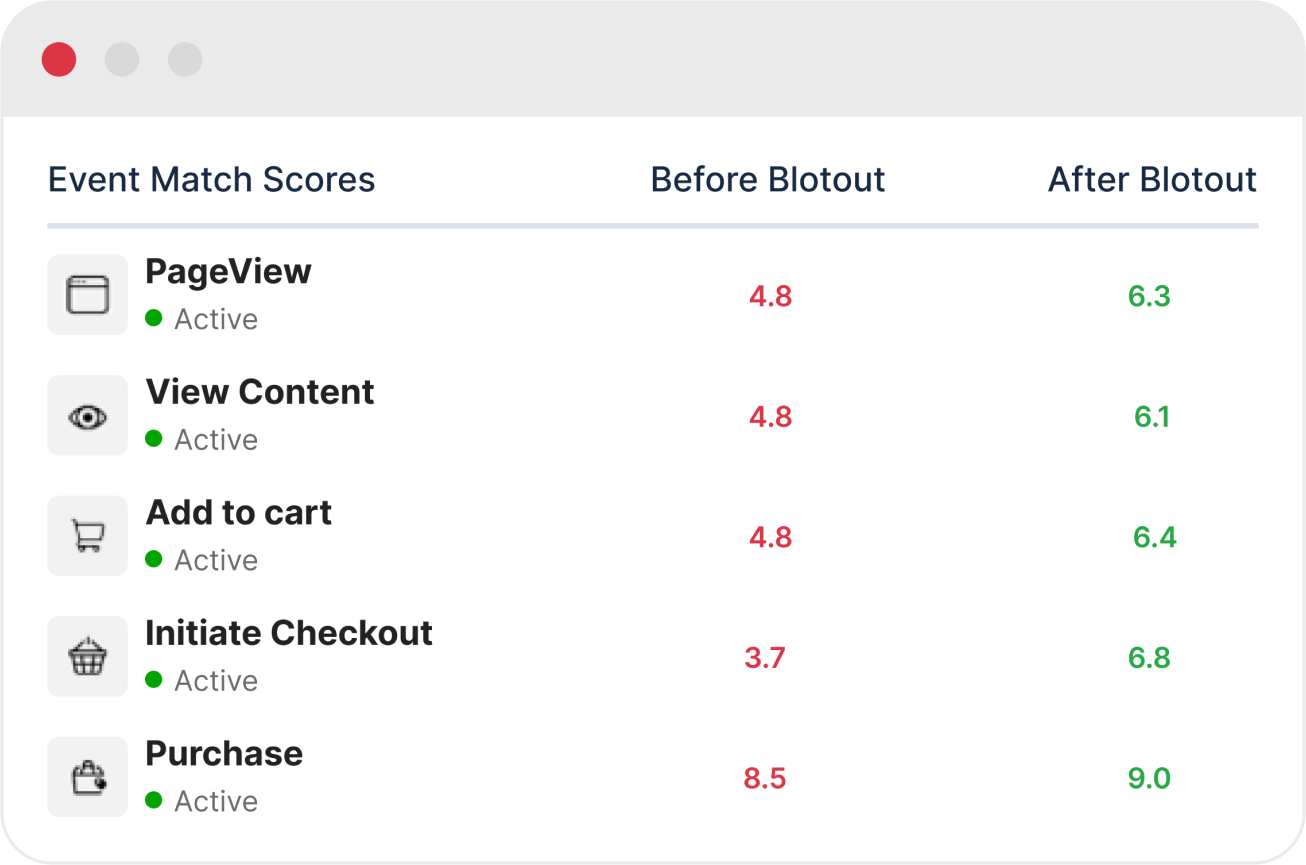Click the PageView browser window icon

(87, 295)
